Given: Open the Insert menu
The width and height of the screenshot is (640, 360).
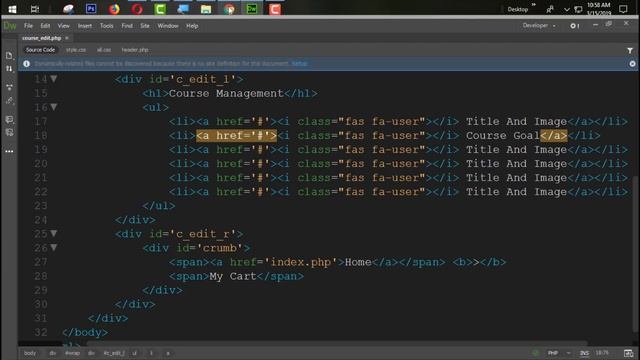Looking at the screenshot, I should coord(85,26).
